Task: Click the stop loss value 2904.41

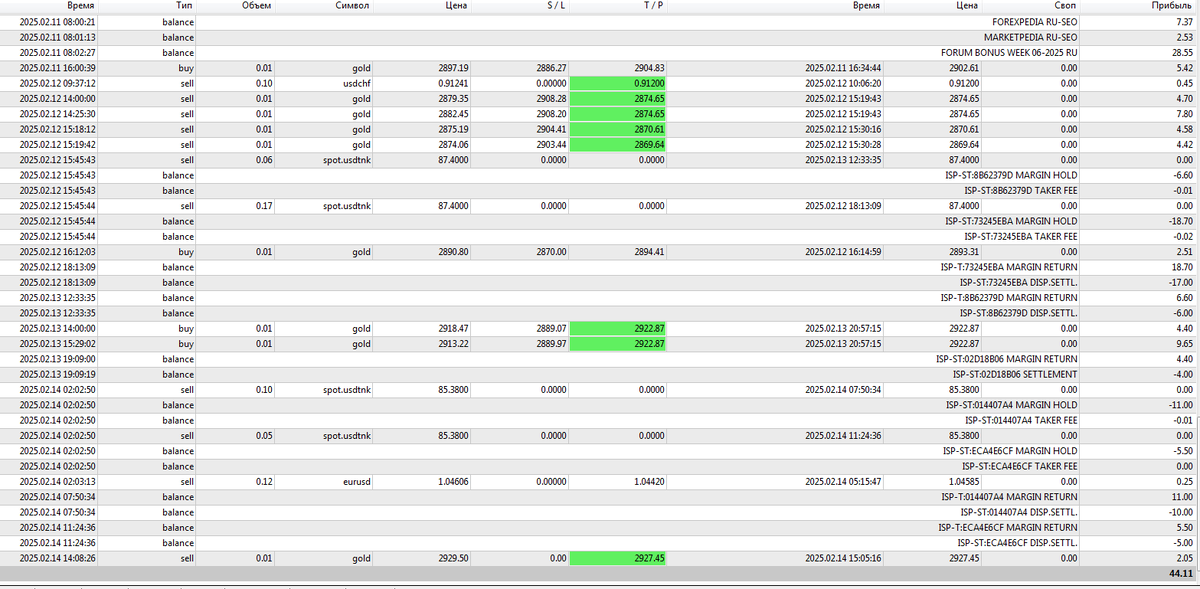Action: [552, 129]
